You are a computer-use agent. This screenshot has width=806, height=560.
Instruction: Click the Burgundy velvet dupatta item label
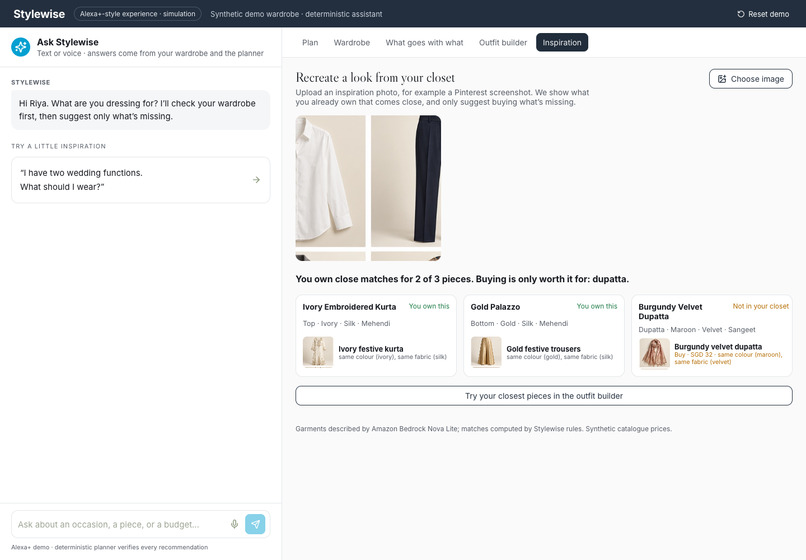pyautogui.click(x=718, y=347)
